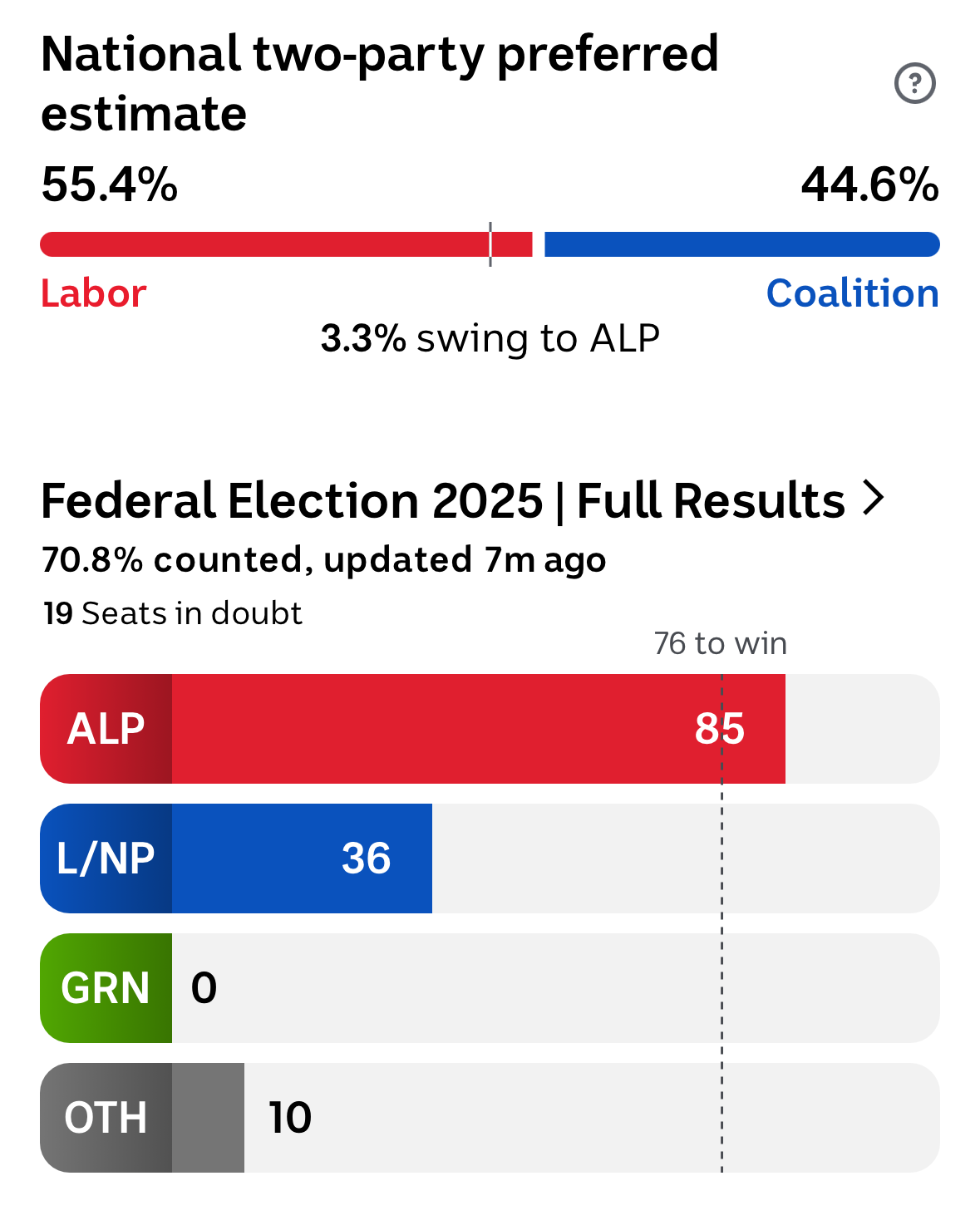
Task: Click the GRN 0 seat count
Action: point(204,988)
